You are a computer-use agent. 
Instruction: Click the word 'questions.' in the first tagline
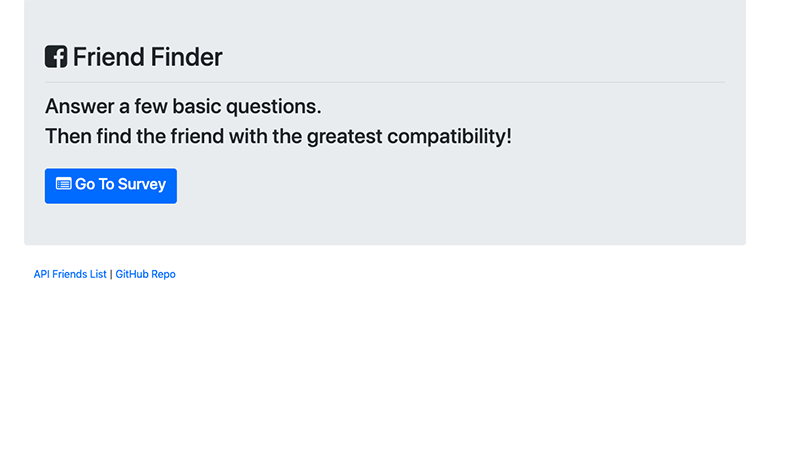pos(273,106)
